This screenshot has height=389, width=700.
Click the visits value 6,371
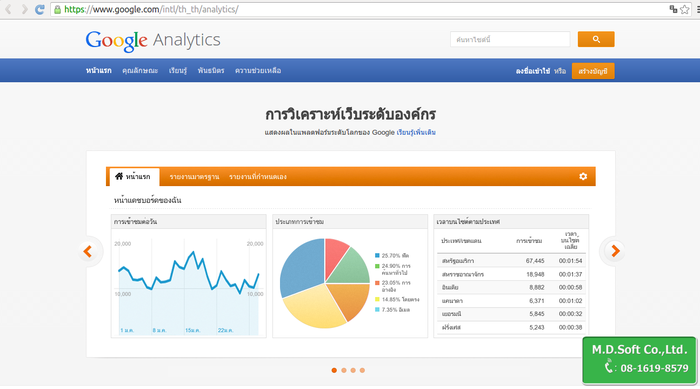[x=537, y=301]
